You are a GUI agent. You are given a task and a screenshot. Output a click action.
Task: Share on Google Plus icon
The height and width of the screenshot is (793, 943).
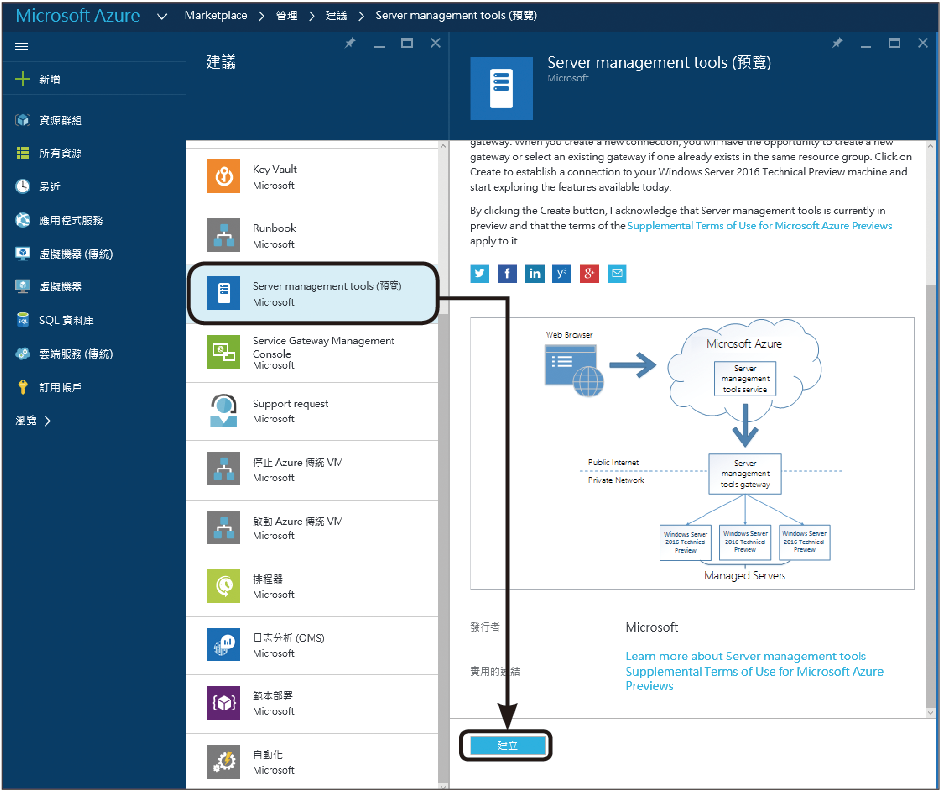[589, 274]
